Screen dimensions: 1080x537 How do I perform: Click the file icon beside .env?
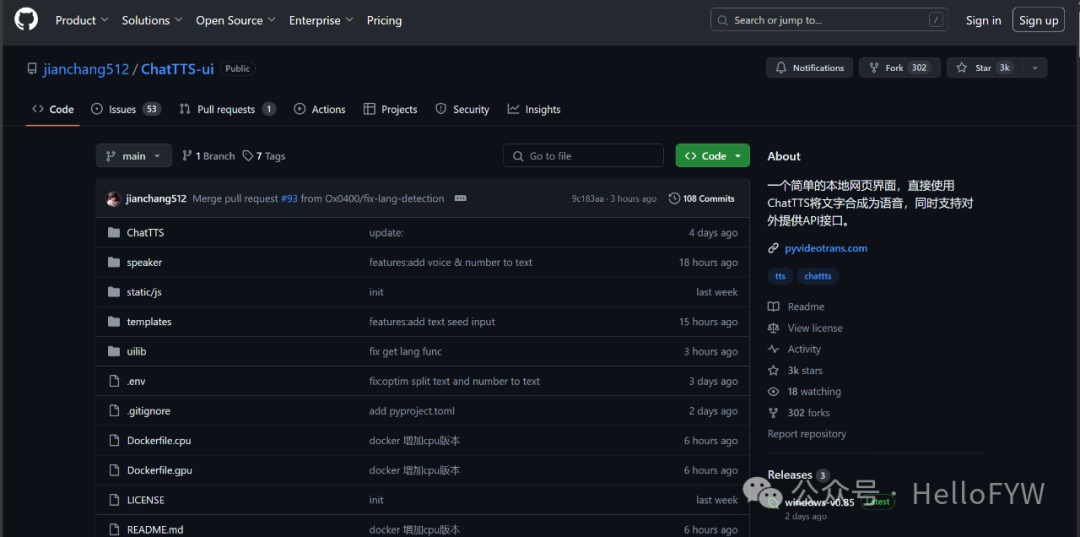point(114,381)
